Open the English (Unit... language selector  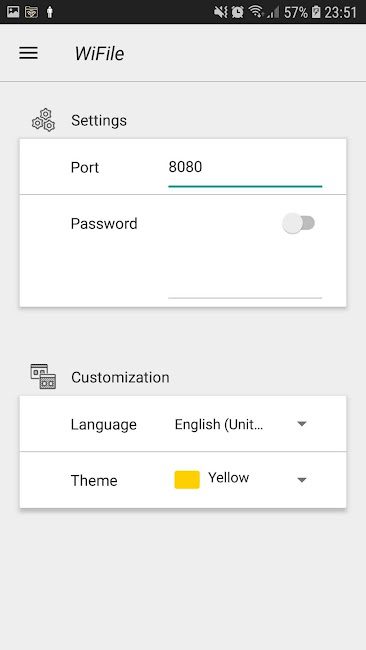[x=241, y=424]
